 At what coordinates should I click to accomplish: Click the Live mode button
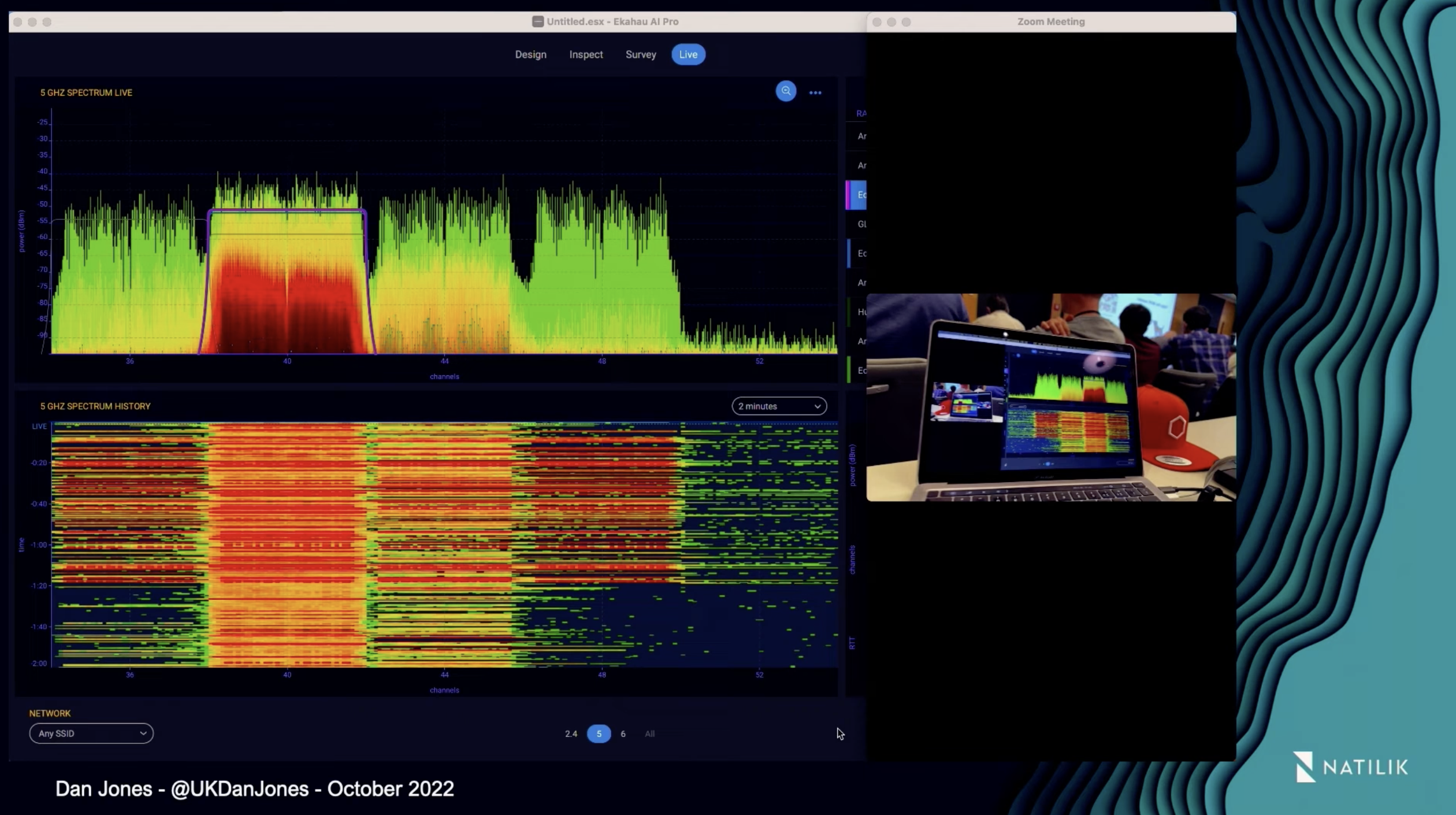pyautogui.click(x=688, y=54)
